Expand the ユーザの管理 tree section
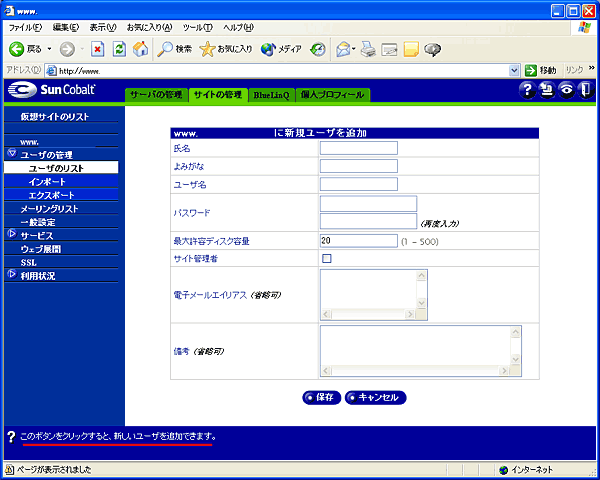600x480 pixels. pyautogui.click(x=12, y=154)
